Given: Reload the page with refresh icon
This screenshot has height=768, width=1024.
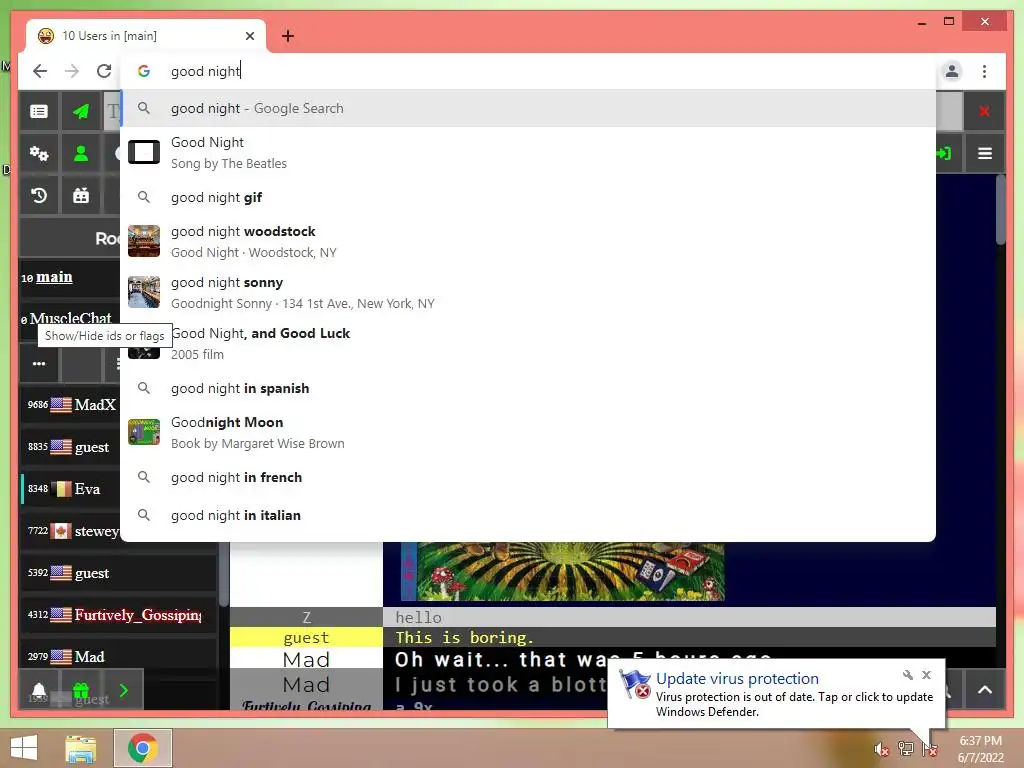Looking at the screenshot, I should click(104, 71).
